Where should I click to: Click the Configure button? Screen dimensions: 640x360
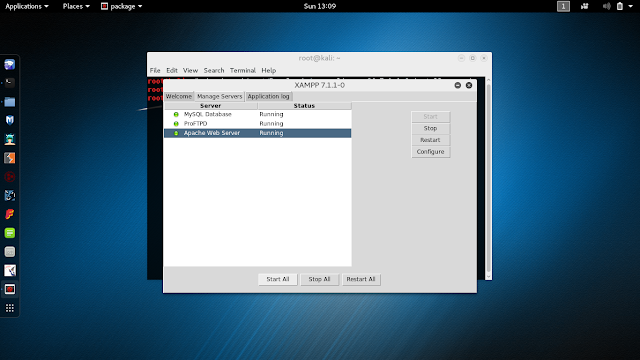[430, 152]
